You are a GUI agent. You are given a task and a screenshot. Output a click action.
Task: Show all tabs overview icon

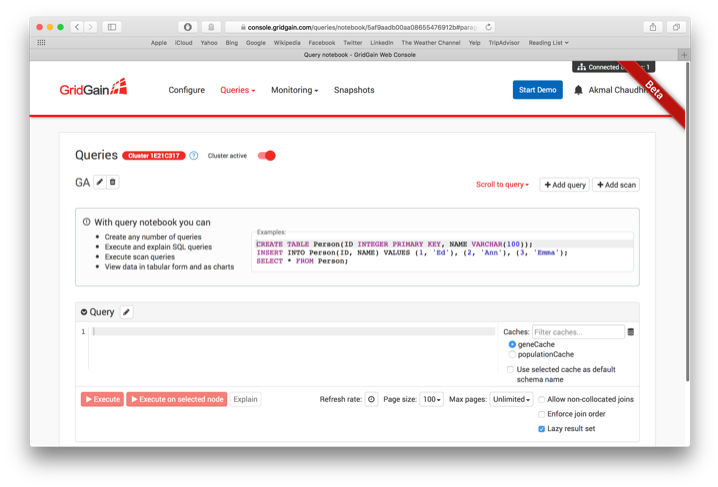676,27
